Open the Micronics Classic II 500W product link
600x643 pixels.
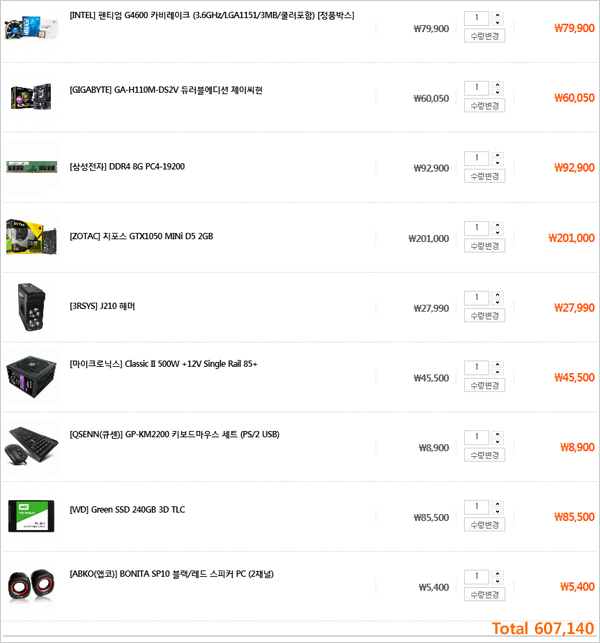coord(163,364)
